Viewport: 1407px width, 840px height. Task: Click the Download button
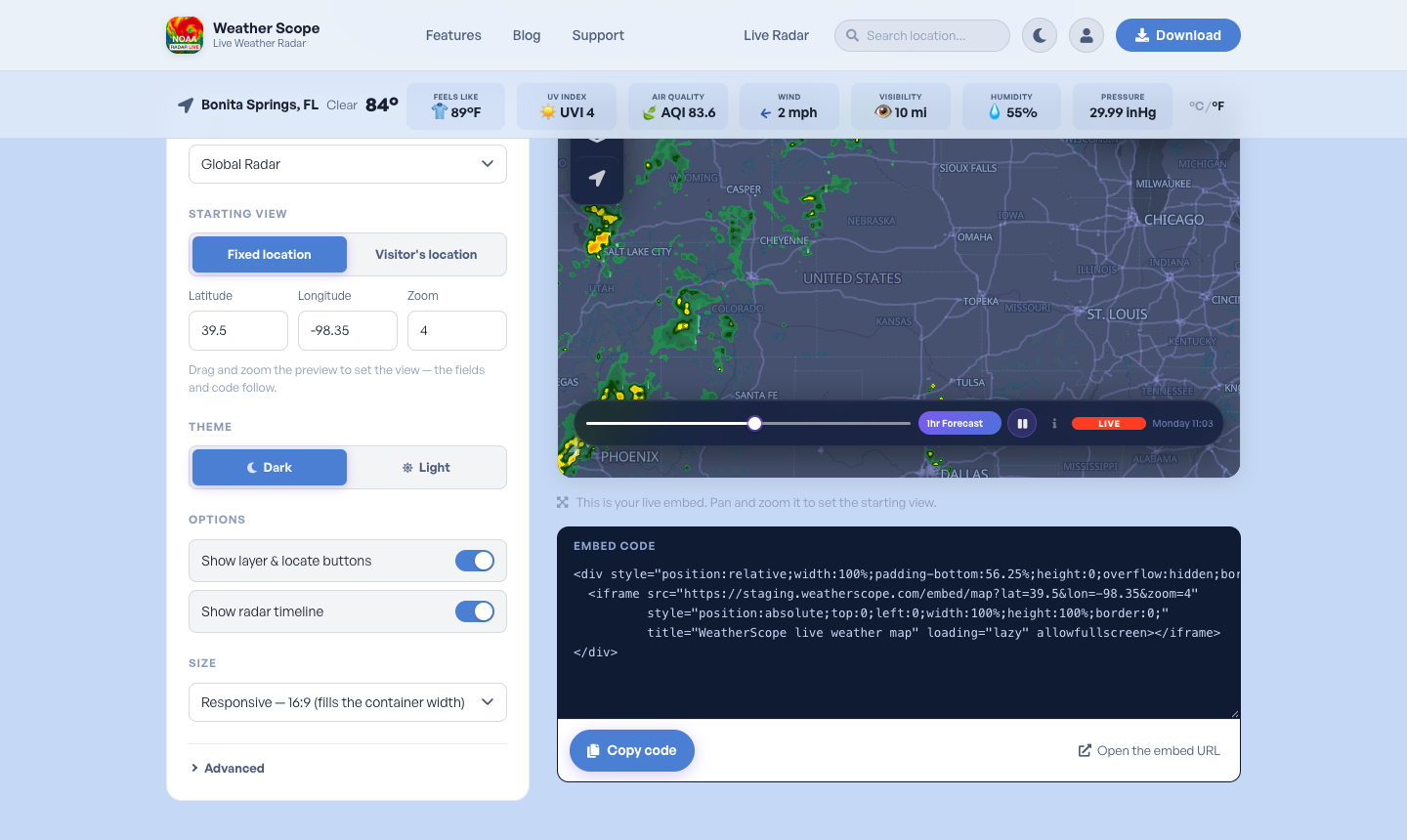(x=1178, y=35)
